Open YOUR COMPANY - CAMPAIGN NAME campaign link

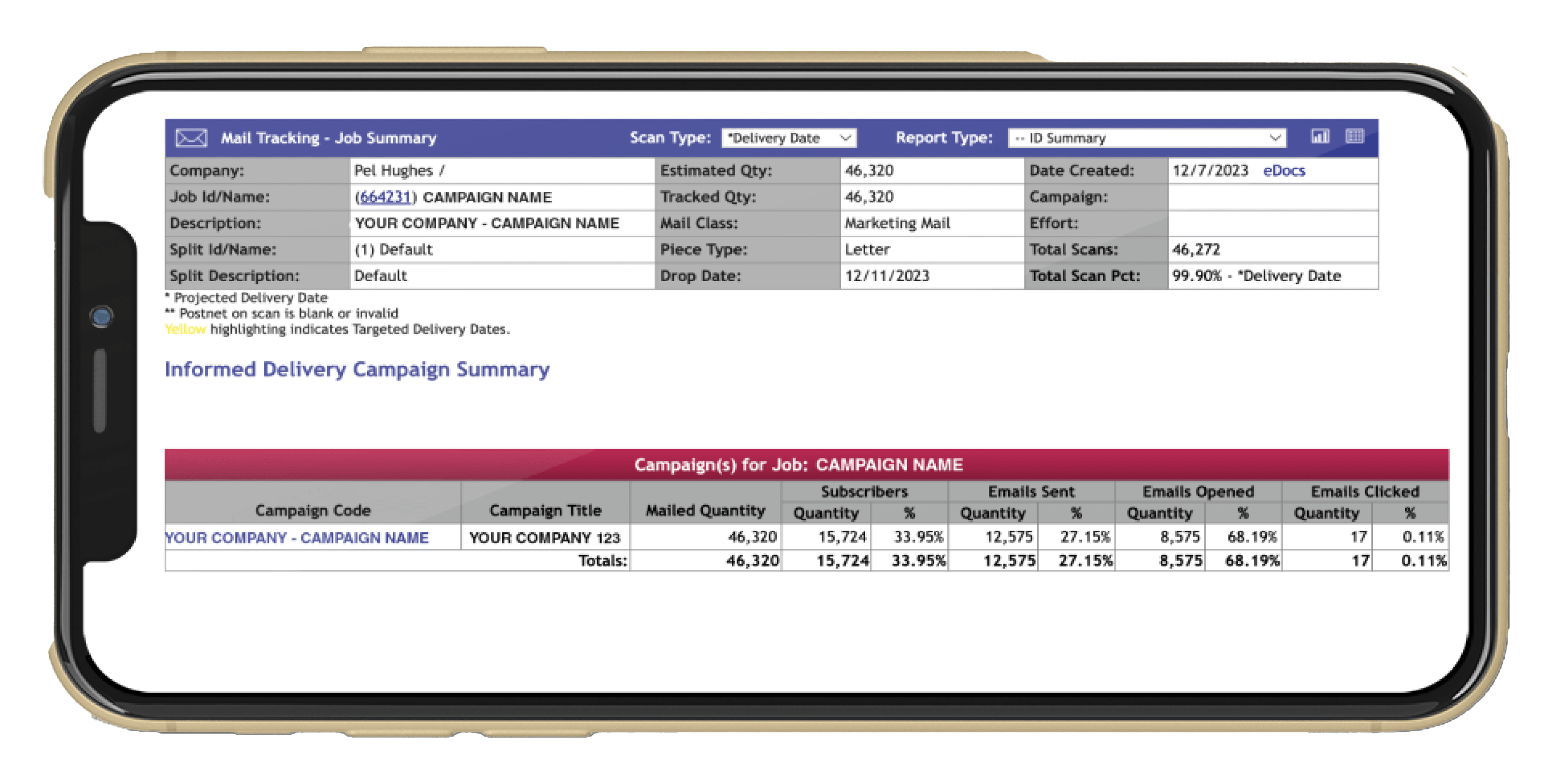(297, 538)
